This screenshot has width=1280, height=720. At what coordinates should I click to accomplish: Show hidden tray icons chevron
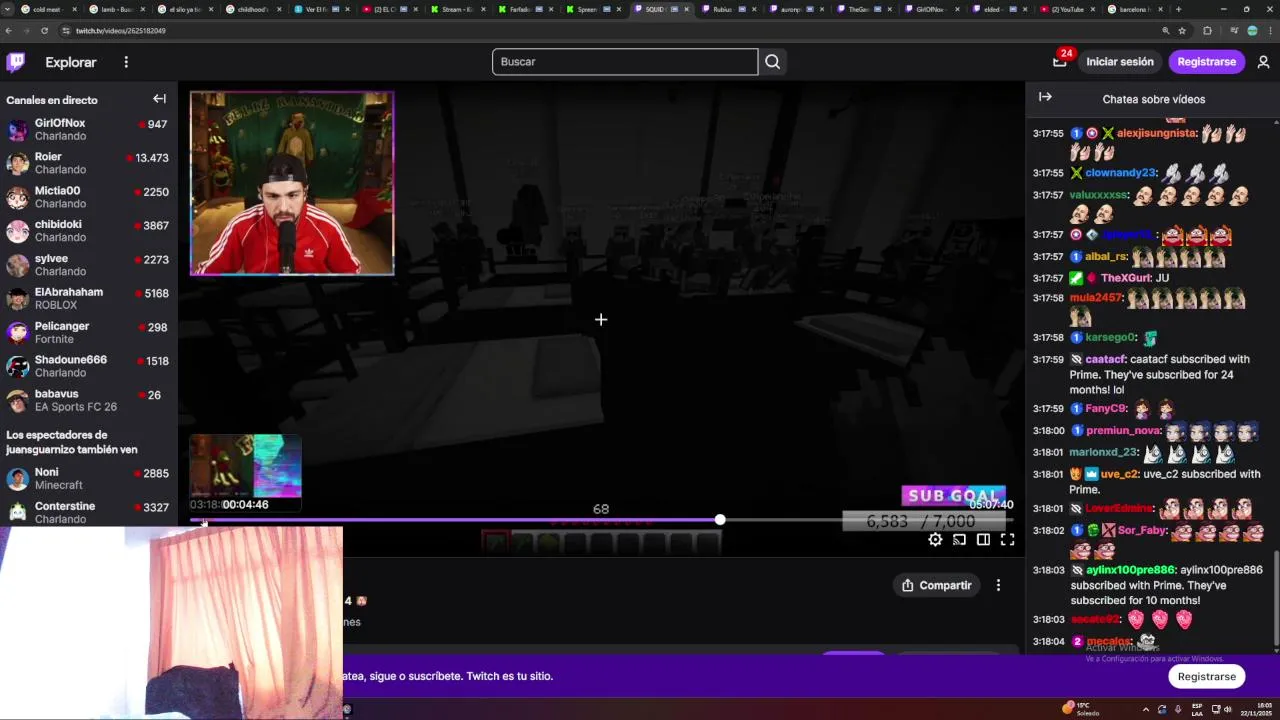tap(1145, 709)
